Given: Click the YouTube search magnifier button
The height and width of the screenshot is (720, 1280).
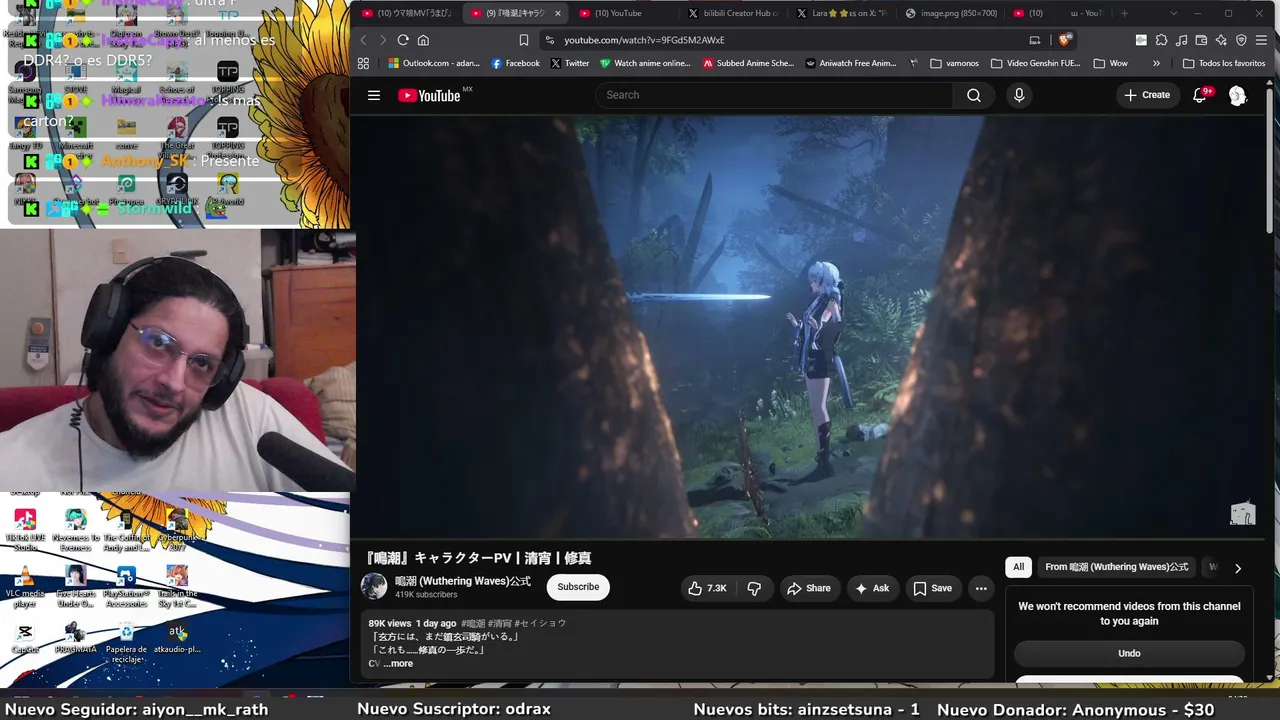Looking at the screenshot, I should click(973, 95).
